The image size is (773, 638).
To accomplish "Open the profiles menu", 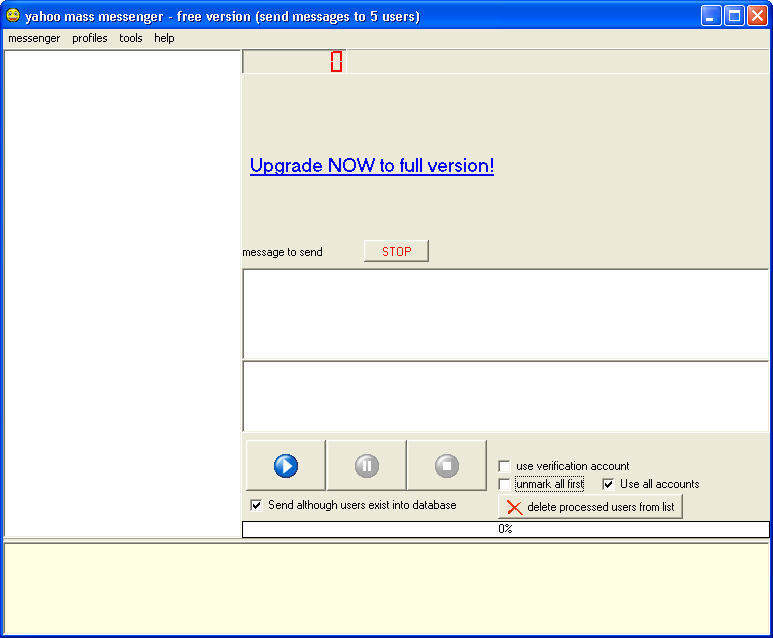I will click(90, 38).
